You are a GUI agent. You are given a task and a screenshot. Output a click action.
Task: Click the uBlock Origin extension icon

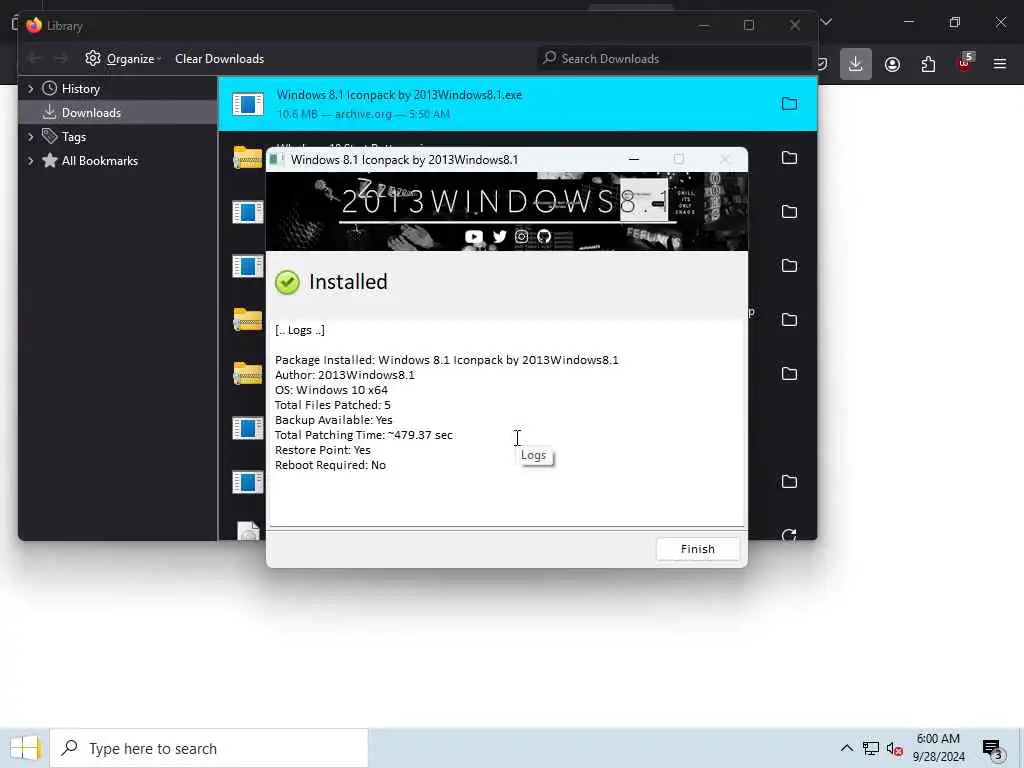pyautogui.click(x=965, y=63)
